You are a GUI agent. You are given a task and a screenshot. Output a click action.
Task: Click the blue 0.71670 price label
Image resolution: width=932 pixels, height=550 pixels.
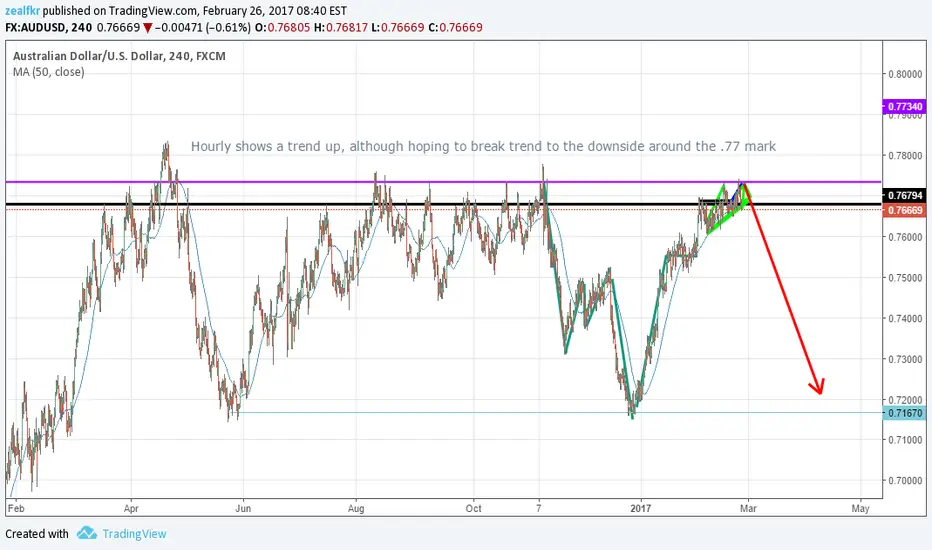(905, 413)
